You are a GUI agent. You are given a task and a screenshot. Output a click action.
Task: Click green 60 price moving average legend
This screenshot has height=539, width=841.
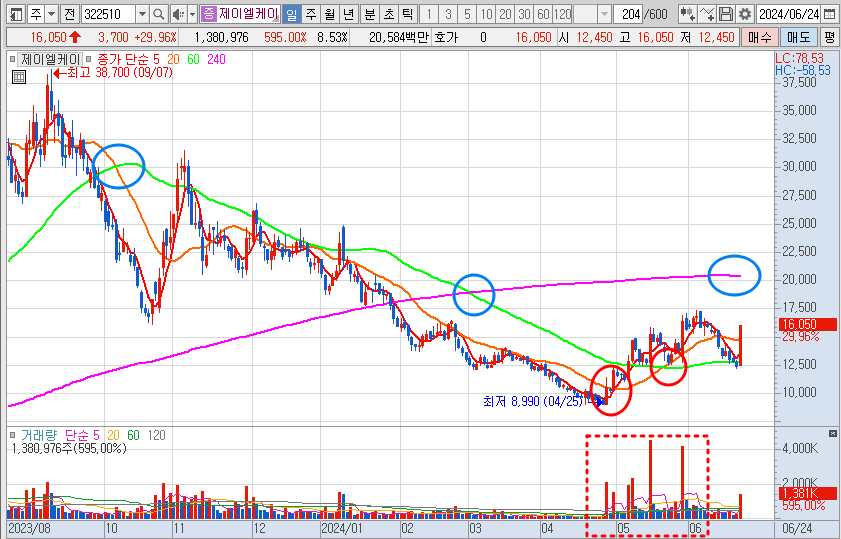[x=193, y=59]
